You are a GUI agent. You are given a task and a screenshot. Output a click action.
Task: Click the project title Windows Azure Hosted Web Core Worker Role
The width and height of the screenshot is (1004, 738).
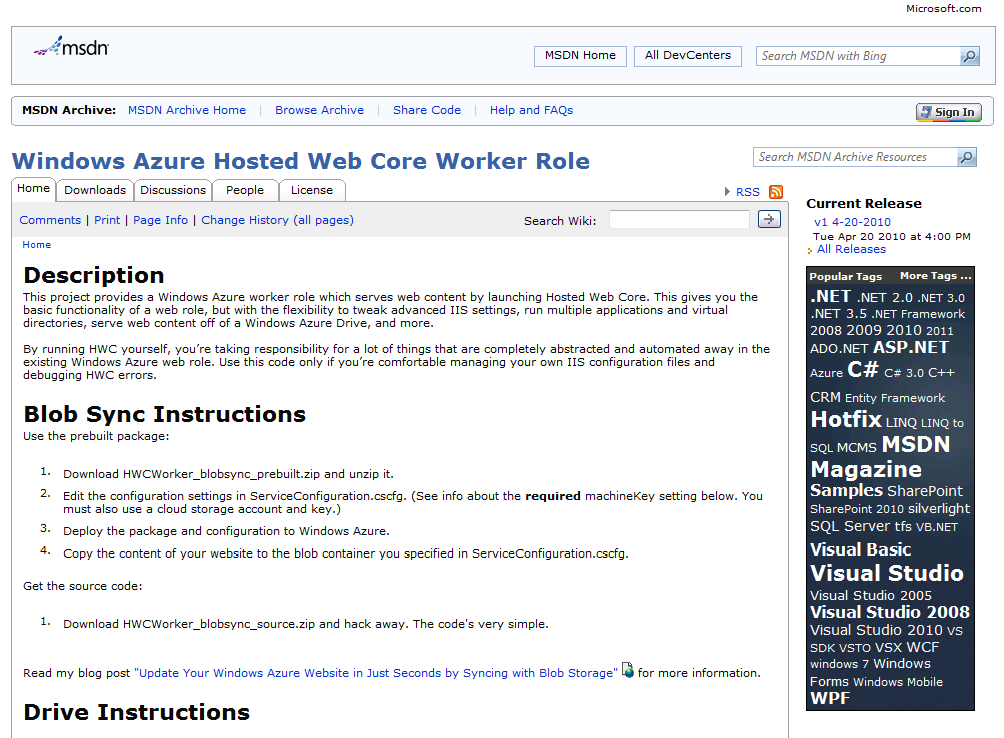click(300, 161)
